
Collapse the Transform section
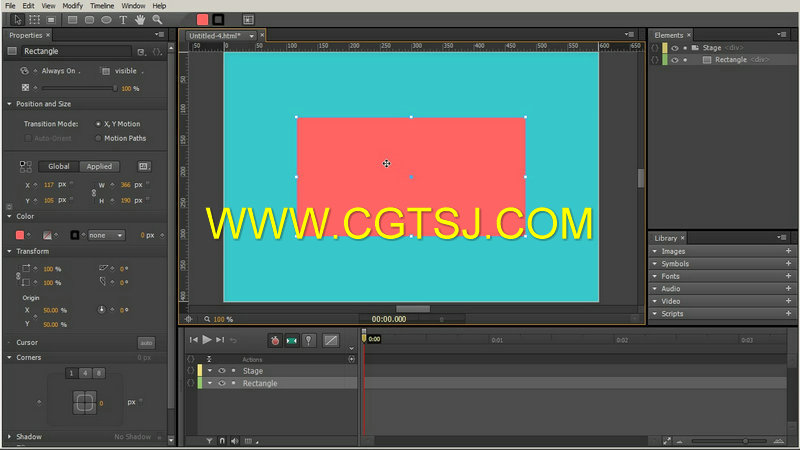tap(9, 251)
